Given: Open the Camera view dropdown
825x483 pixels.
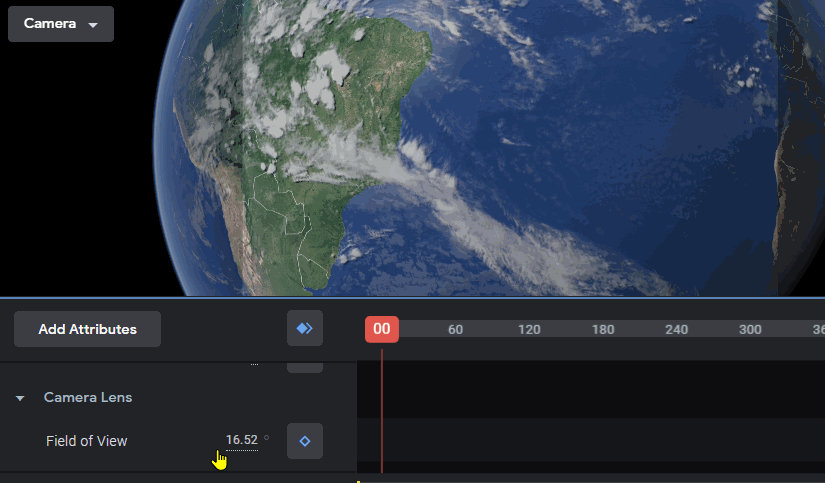Looking at the screenshot, I should pyautogui.click(x=61, y=24).
